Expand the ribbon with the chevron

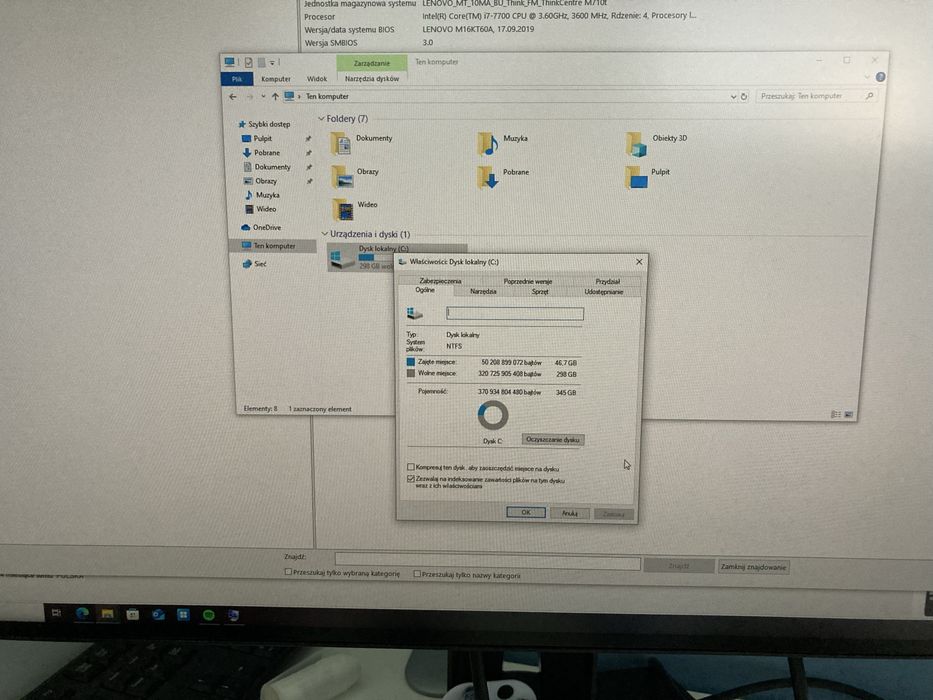867,77
